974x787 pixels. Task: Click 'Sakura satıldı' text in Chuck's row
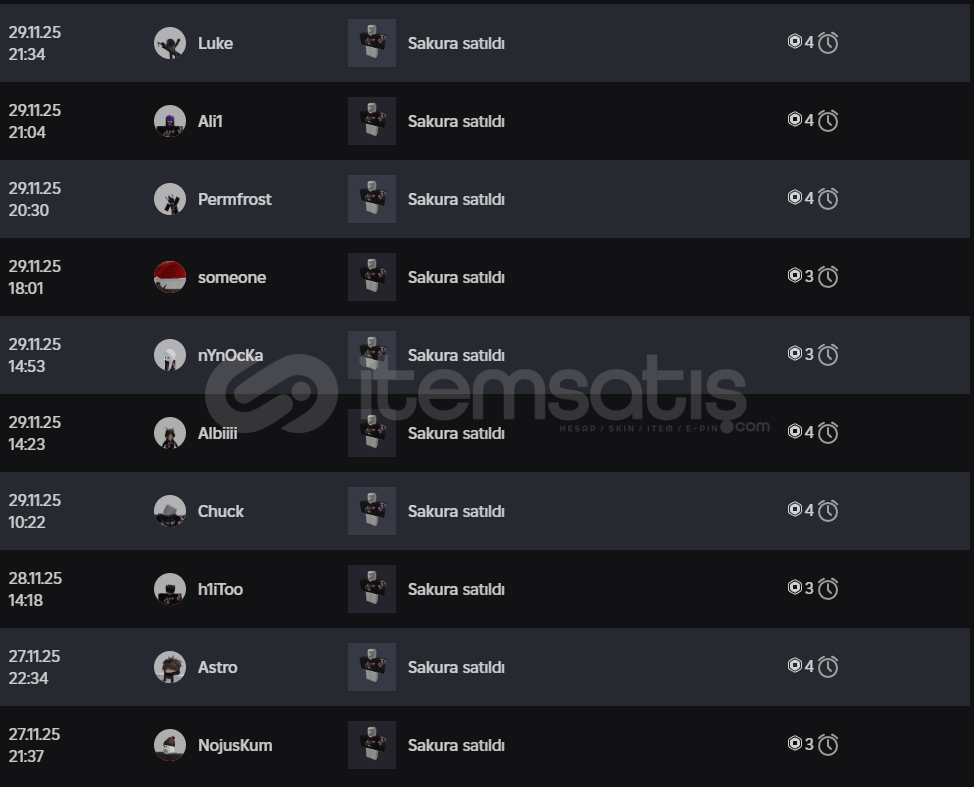(456, 511)
